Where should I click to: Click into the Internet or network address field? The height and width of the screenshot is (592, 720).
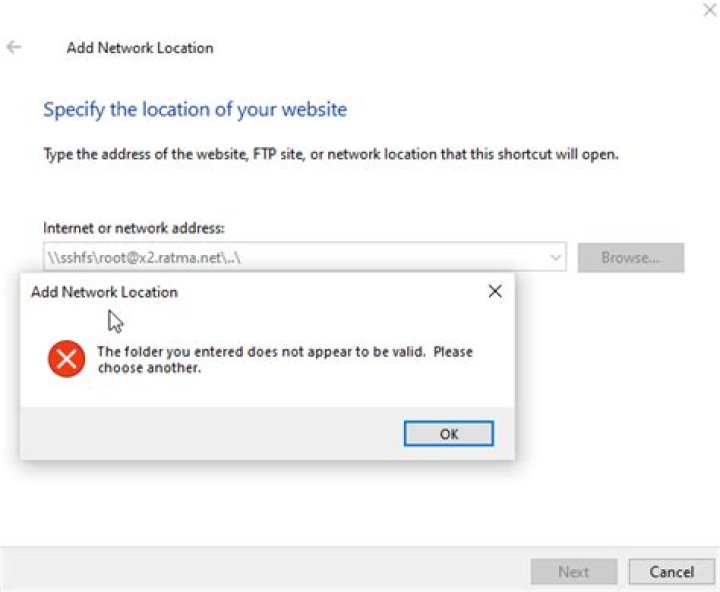pos(296,257)
